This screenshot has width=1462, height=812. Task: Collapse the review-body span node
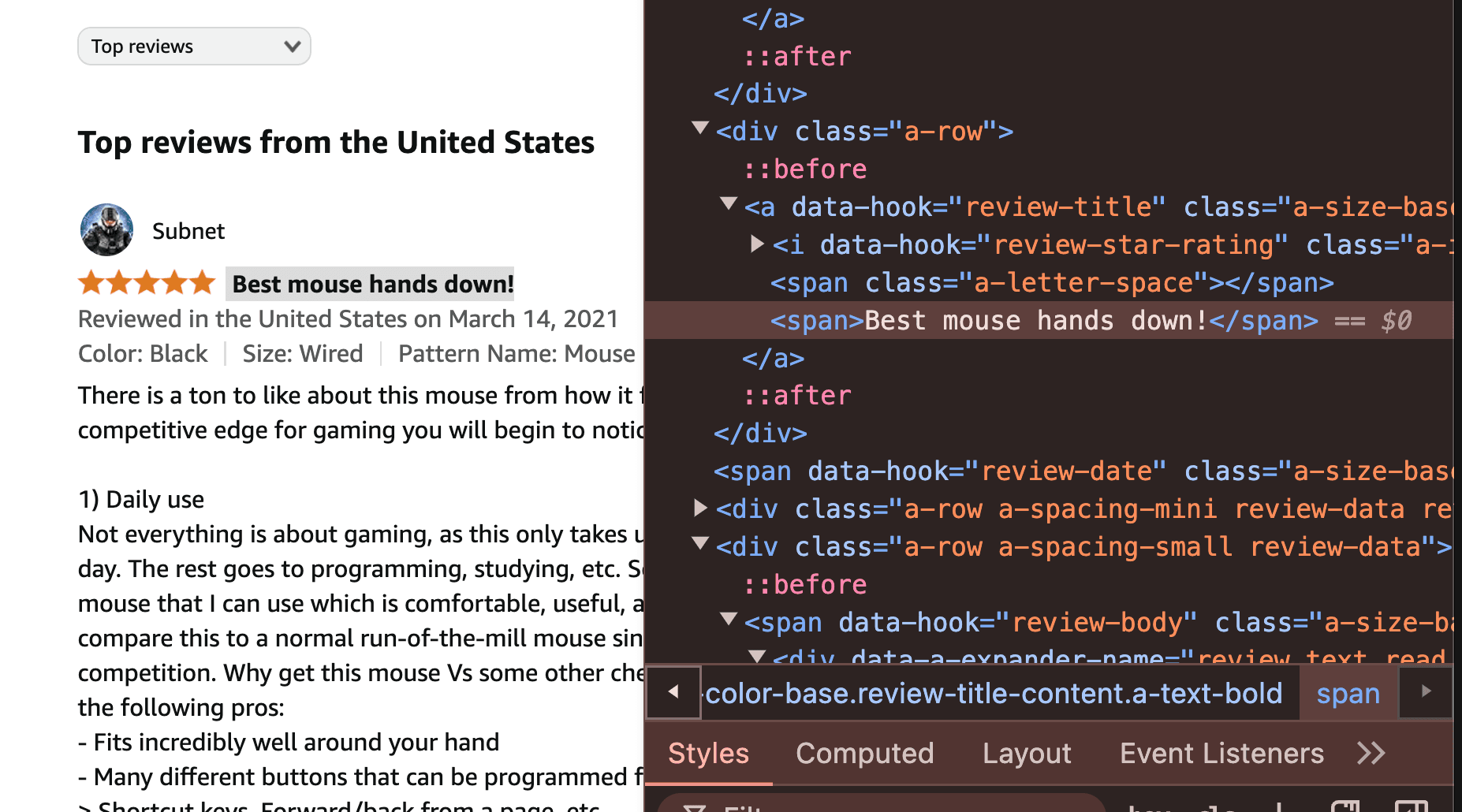tap(729, 620)
